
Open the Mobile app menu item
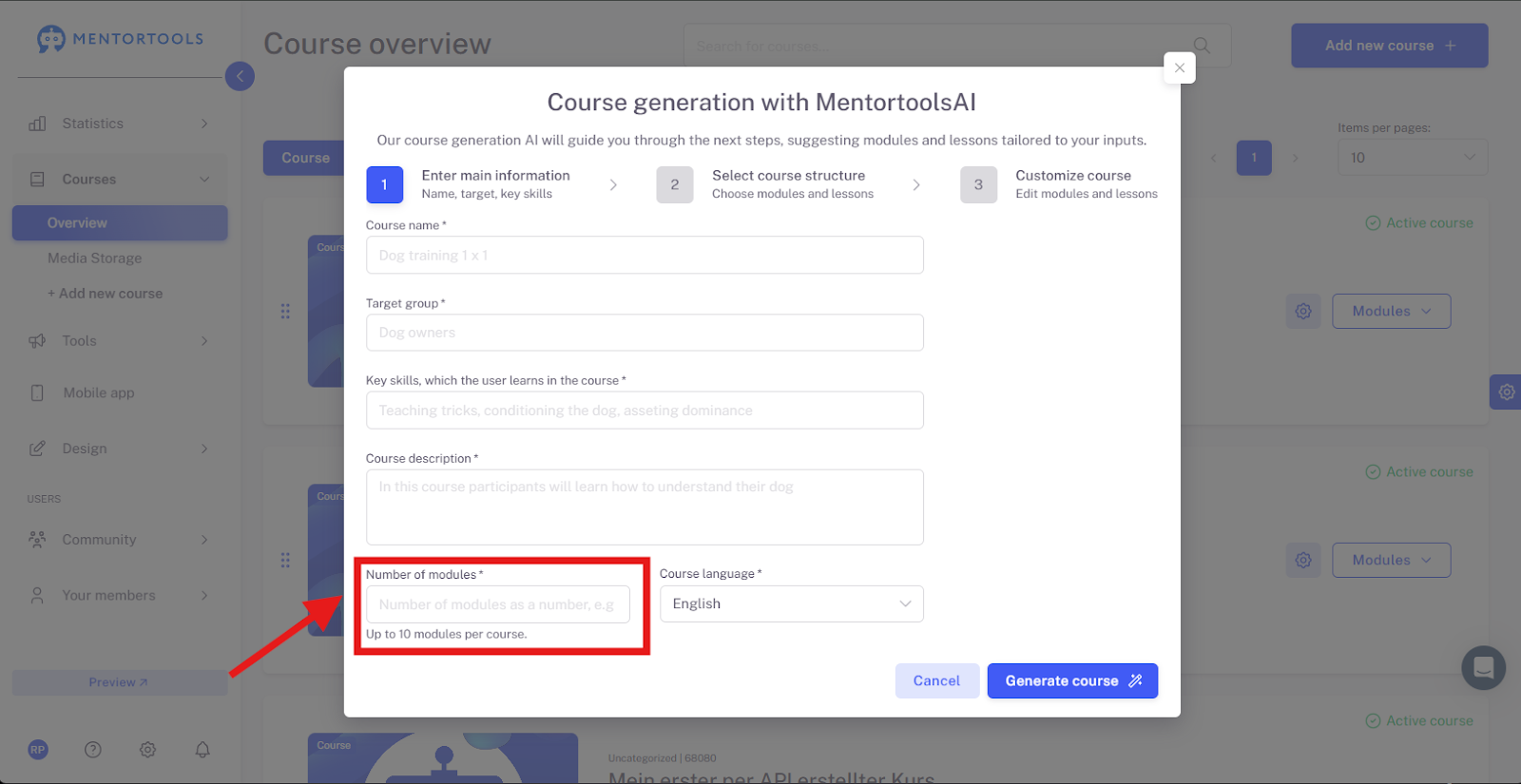(99, 393)
